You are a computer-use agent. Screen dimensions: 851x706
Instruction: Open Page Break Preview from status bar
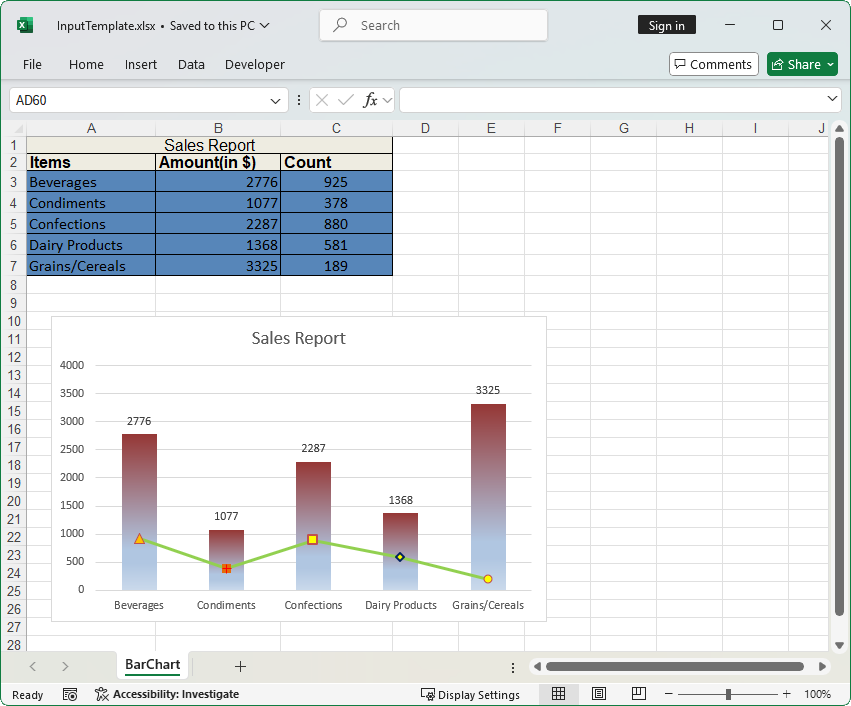638,693
